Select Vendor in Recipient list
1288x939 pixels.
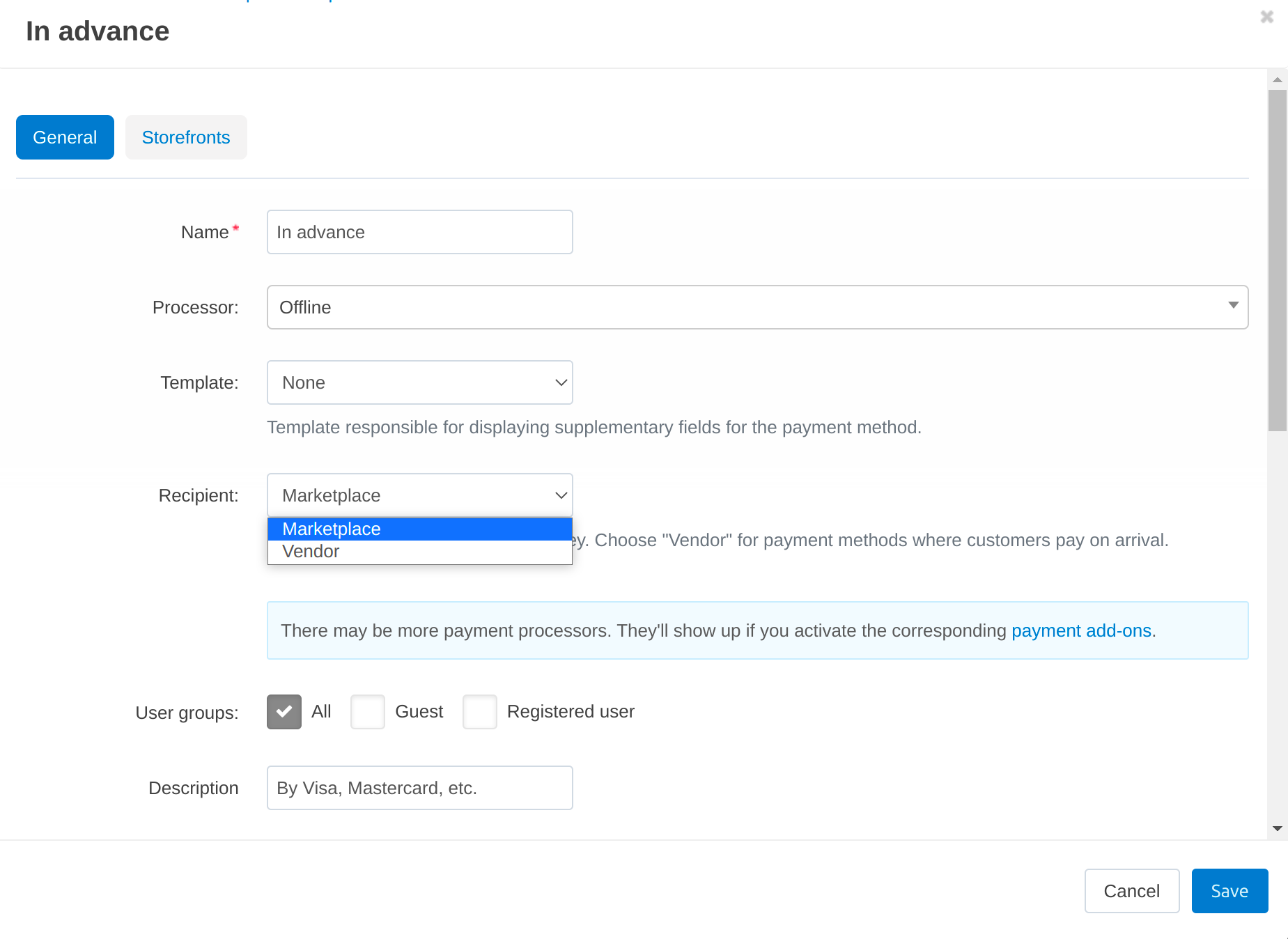pyautogui.click(x=420, y=552)
